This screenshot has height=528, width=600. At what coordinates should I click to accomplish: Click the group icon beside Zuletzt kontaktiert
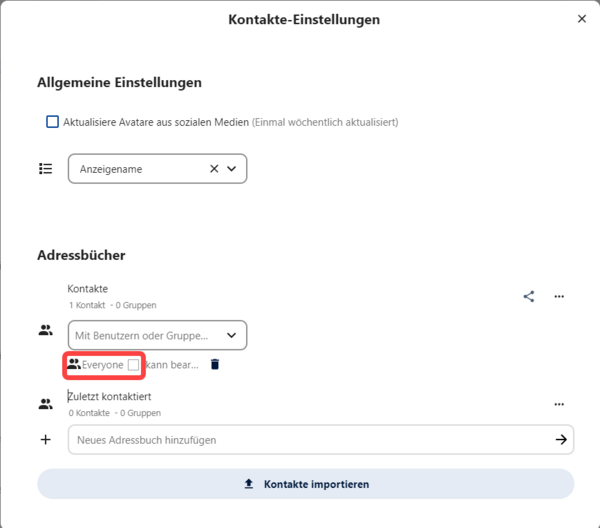coord(46,404)
